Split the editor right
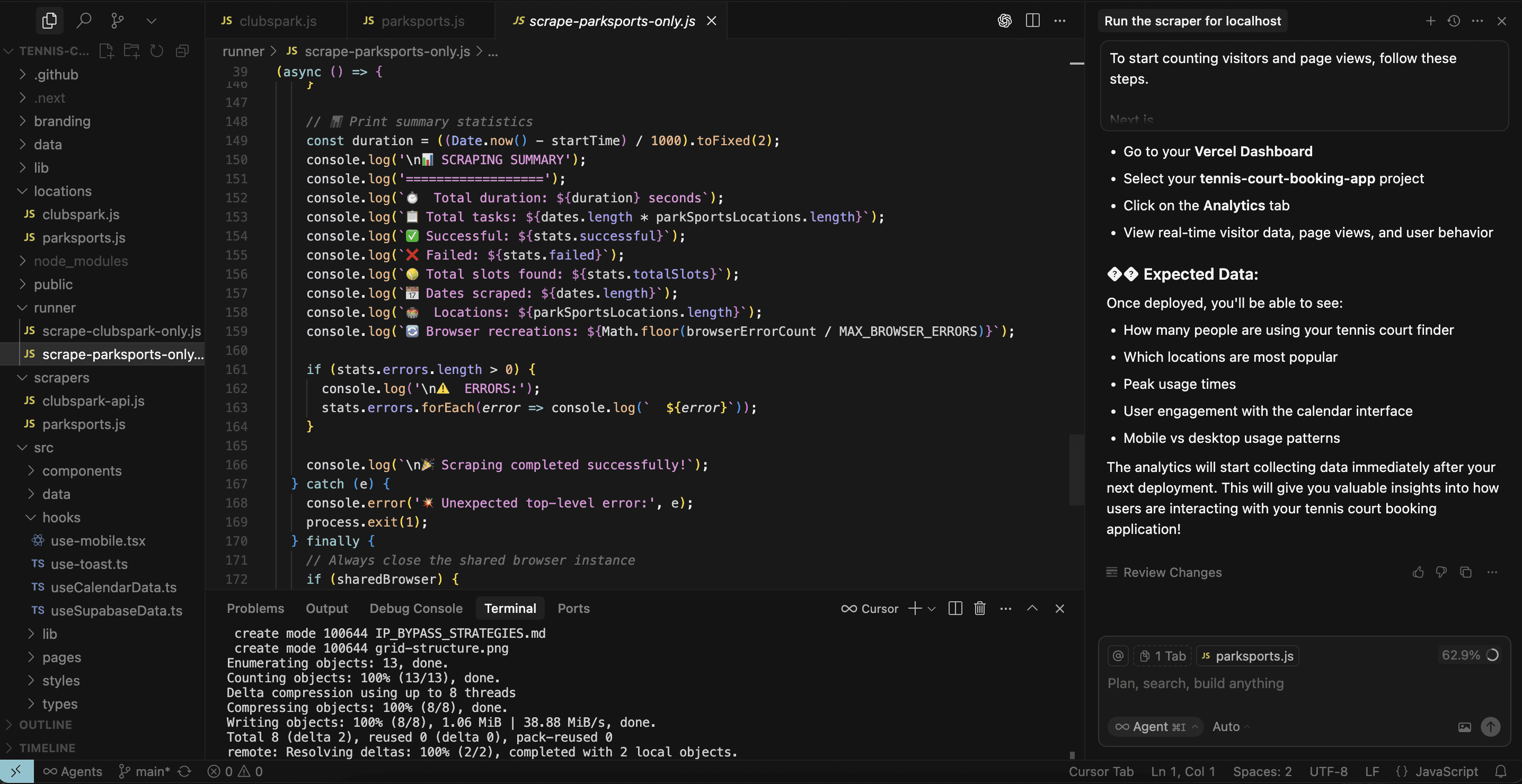1522x784 pixels. pyautogui.click(x=1032, y=21)
